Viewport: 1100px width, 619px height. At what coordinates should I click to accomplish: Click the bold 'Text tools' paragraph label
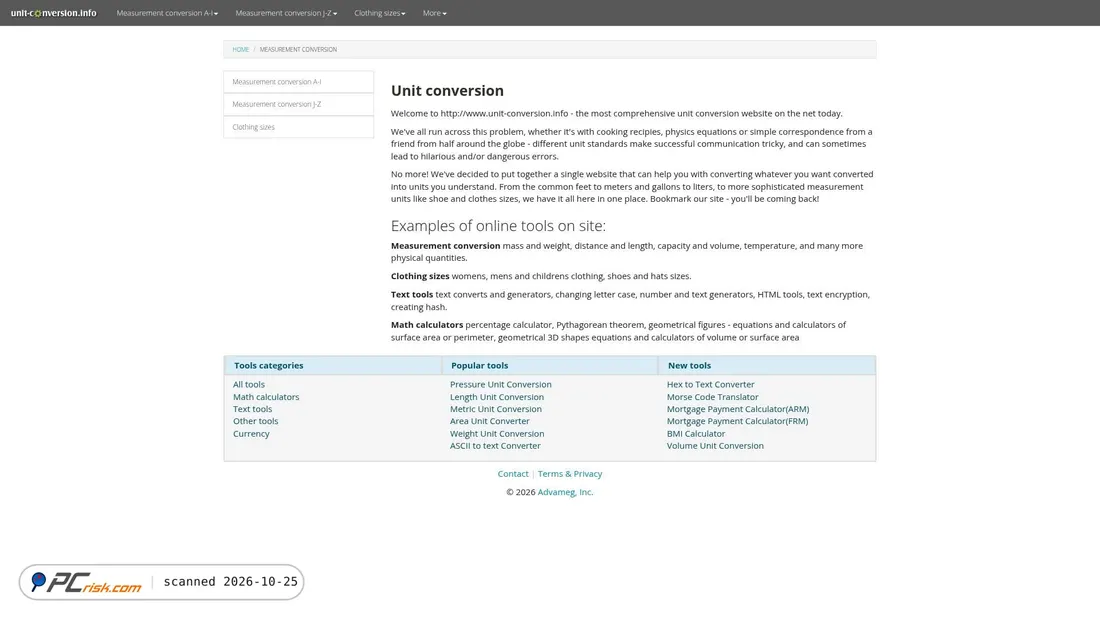[x=412, y=295]
